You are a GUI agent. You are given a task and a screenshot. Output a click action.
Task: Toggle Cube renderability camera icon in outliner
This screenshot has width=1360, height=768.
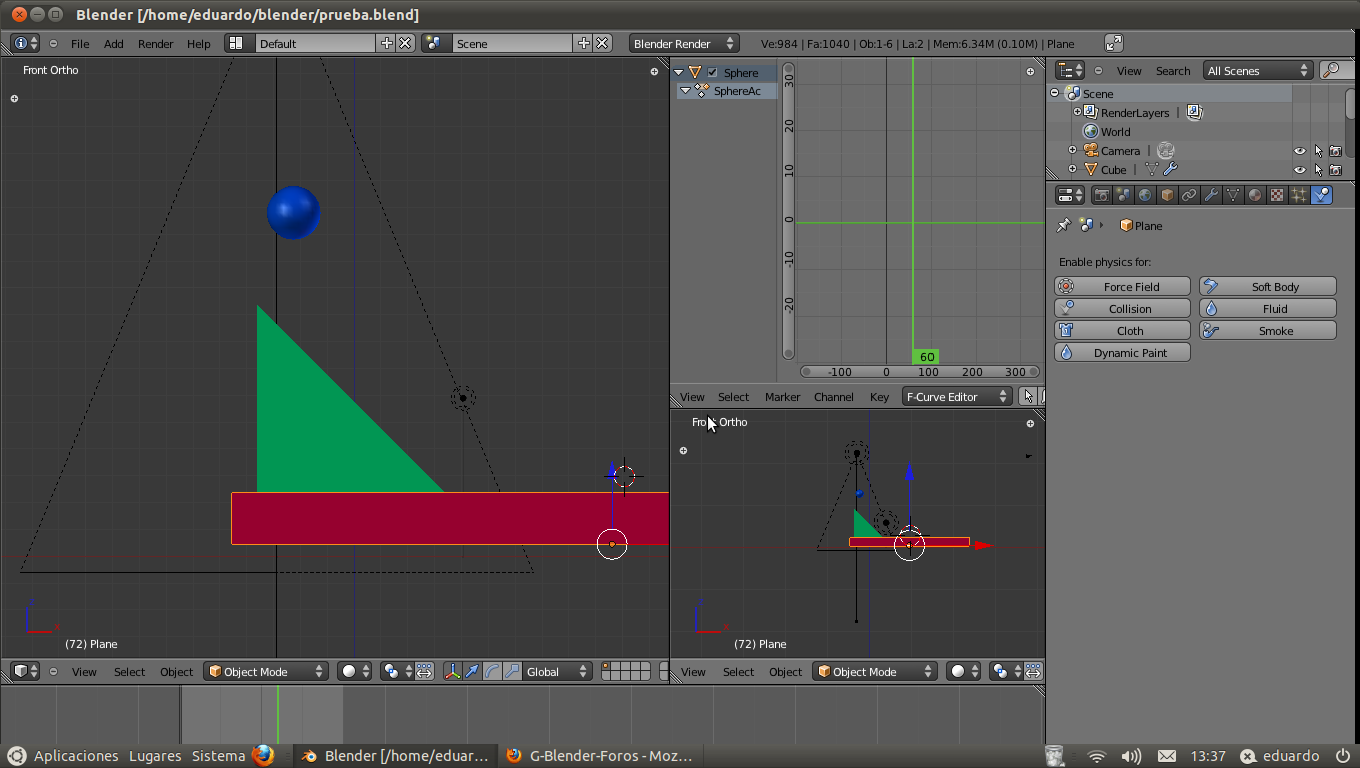point(1335,170)
